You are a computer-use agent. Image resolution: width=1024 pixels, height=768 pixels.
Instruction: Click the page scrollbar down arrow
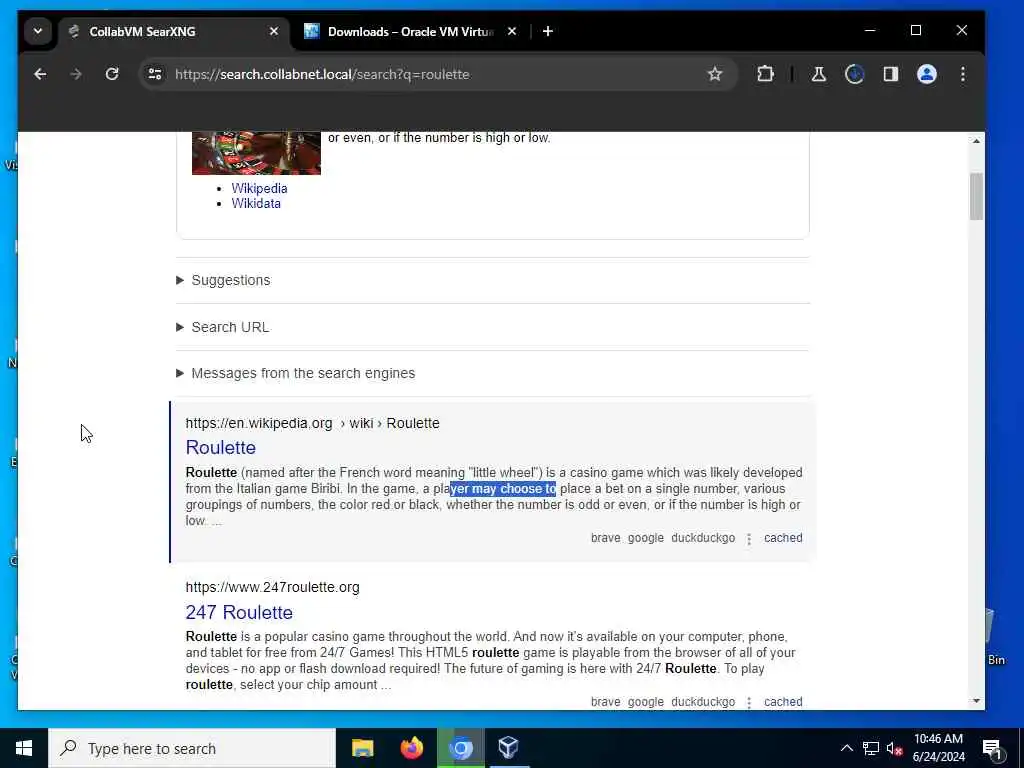[x=976, y=701]
